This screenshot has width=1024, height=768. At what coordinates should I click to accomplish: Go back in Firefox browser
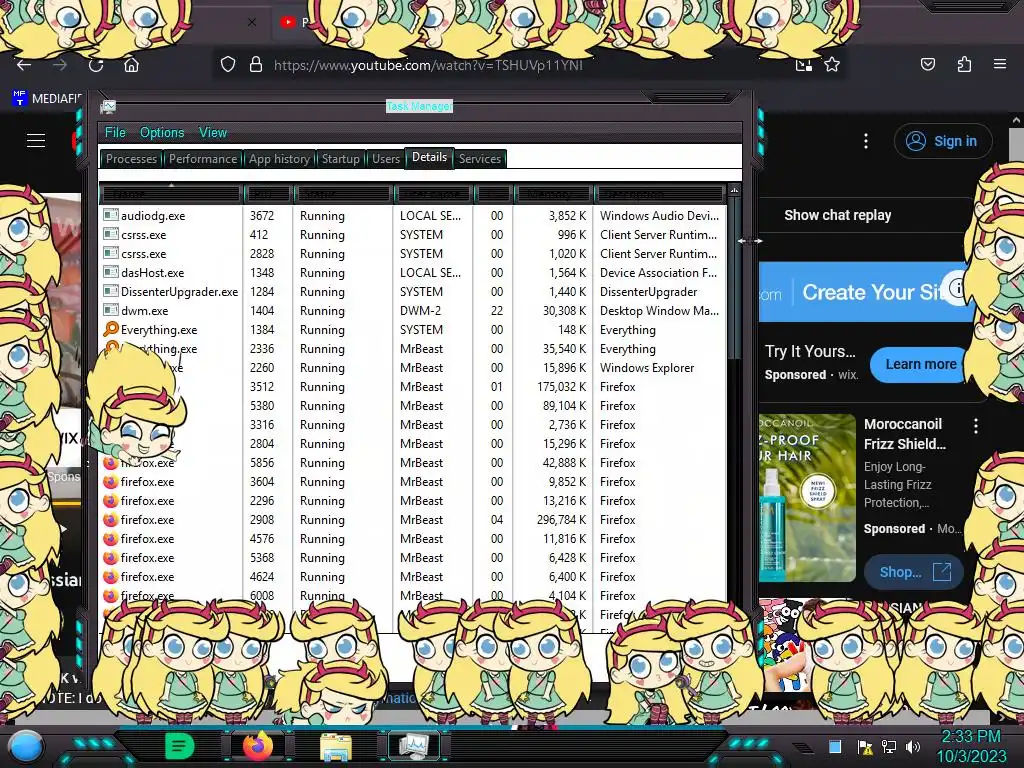(x=24, y=65)
